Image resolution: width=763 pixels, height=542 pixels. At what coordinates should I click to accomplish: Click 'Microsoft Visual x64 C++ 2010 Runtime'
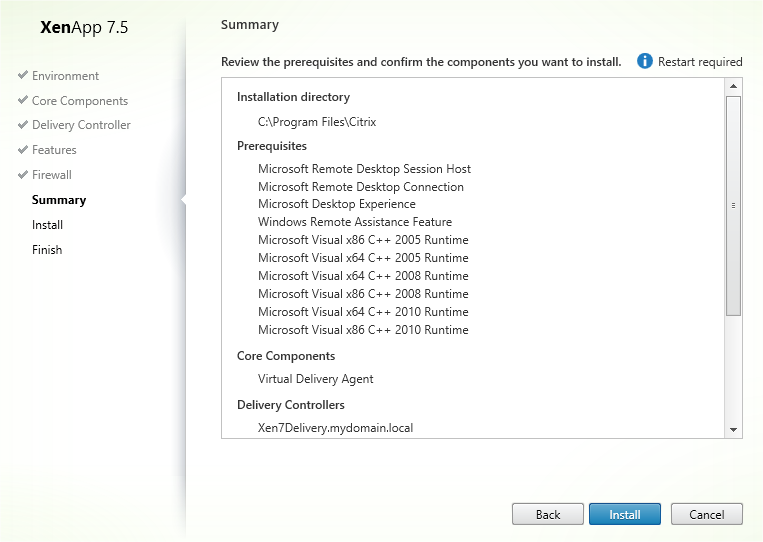click(x=363, y=312)
